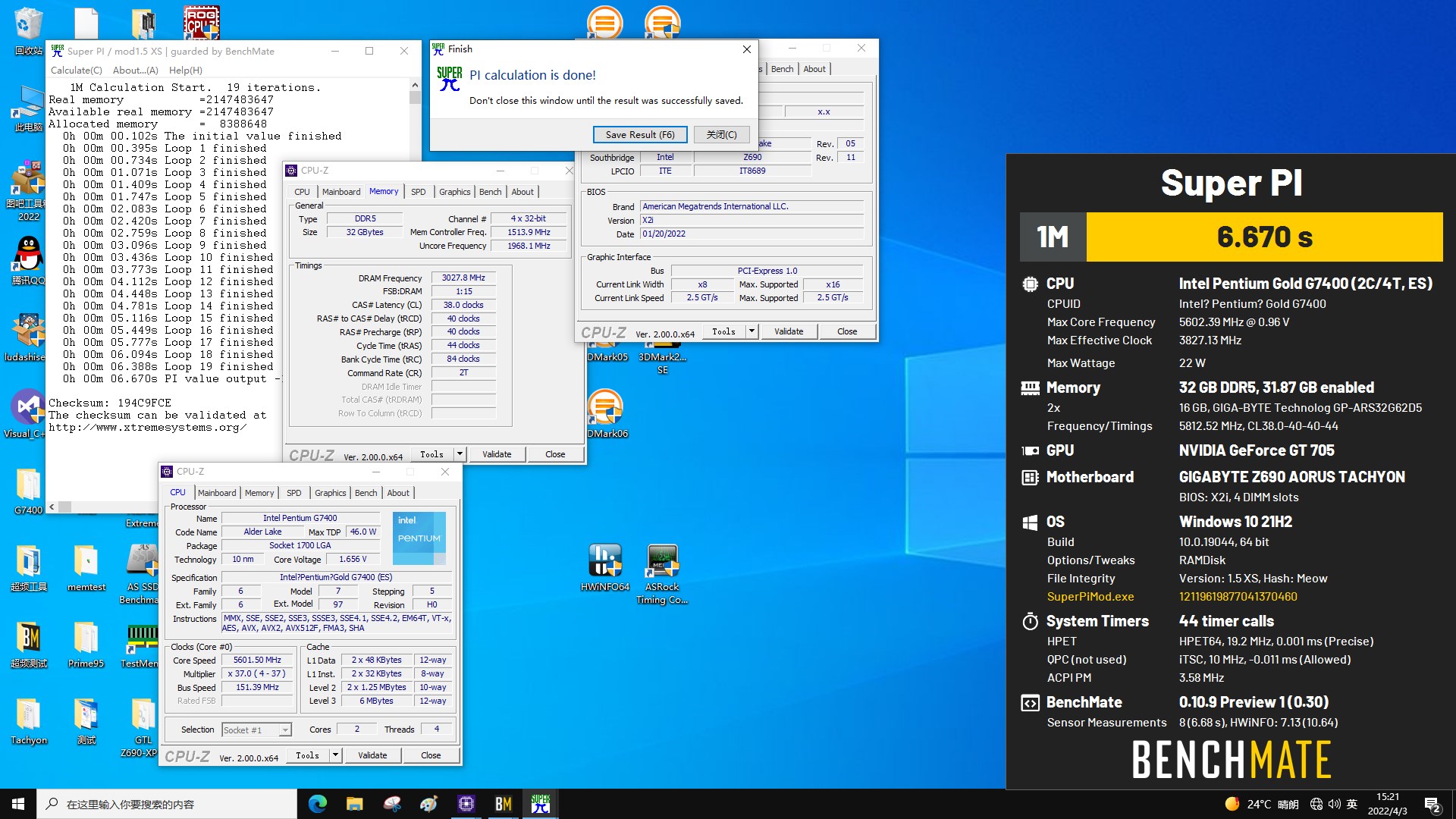Expand the Socket #1 selection combo box
The image size is (1456, 819).
pyautogui.click(x=257, y=730)
